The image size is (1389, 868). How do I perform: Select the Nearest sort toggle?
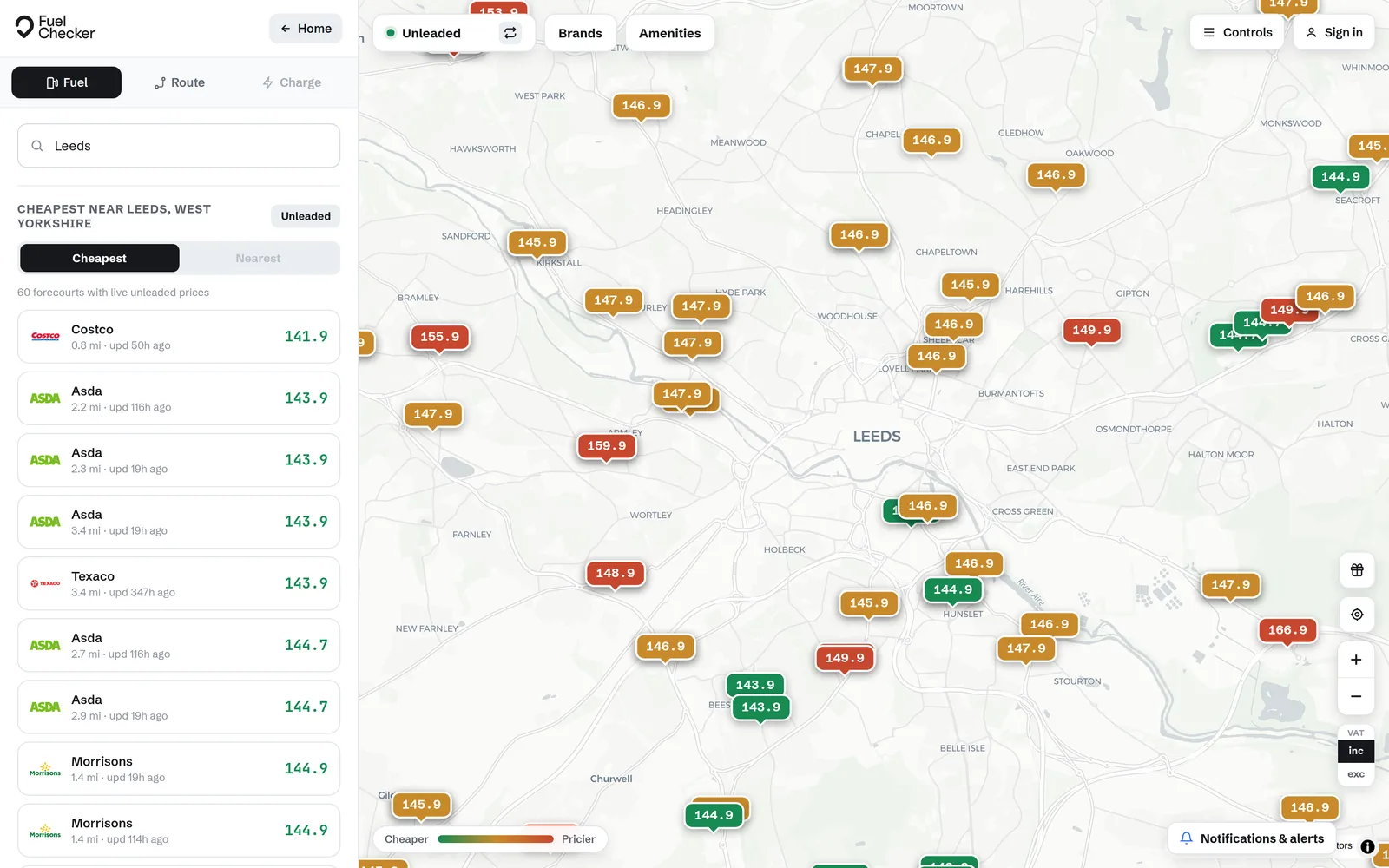[258, 259]
